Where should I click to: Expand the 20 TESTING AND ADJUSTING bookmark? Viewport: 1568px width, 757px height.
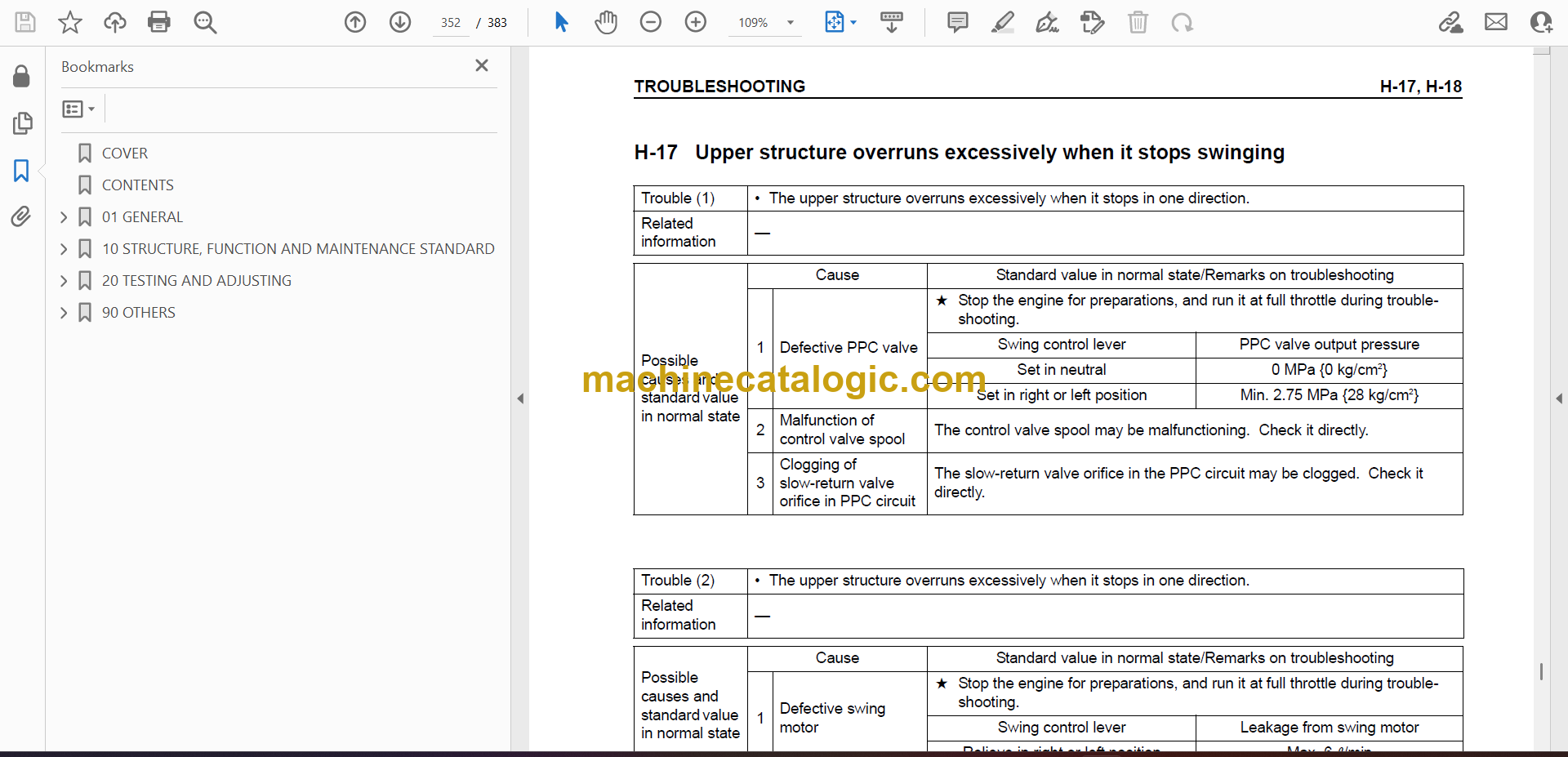64,281
